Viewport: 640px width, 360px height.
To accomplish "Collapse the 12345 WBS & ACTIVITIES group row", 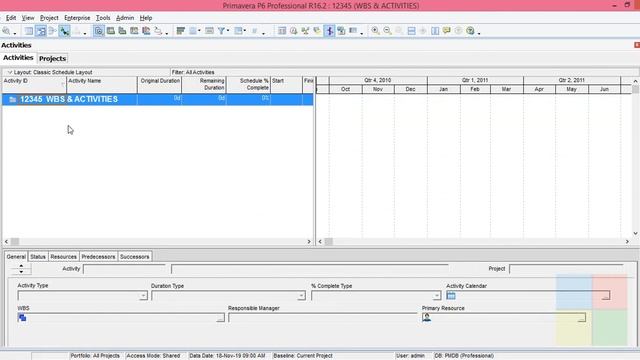I will point(13,99).
